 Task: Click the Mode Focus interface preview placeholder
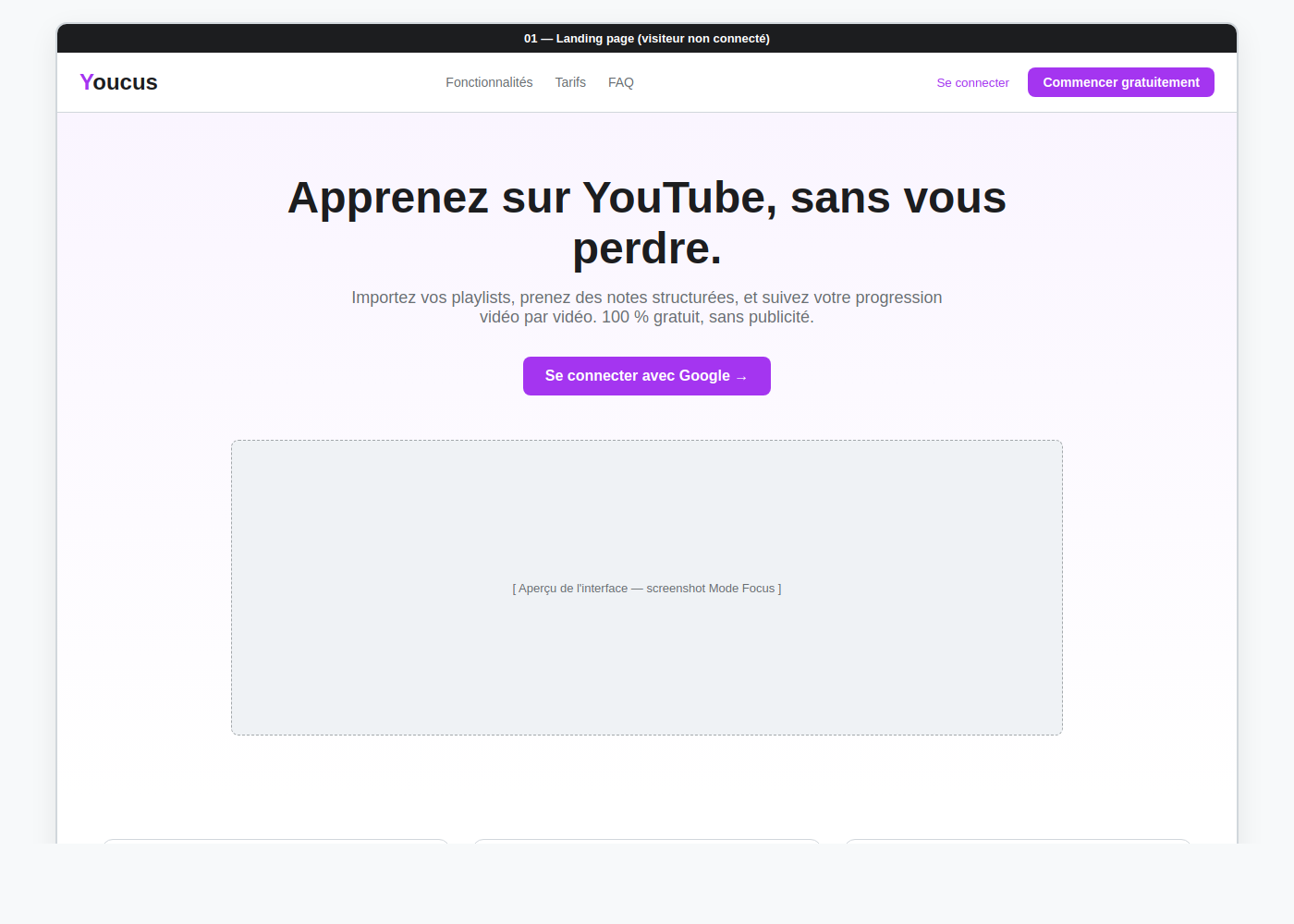click(x=647, y=588)
